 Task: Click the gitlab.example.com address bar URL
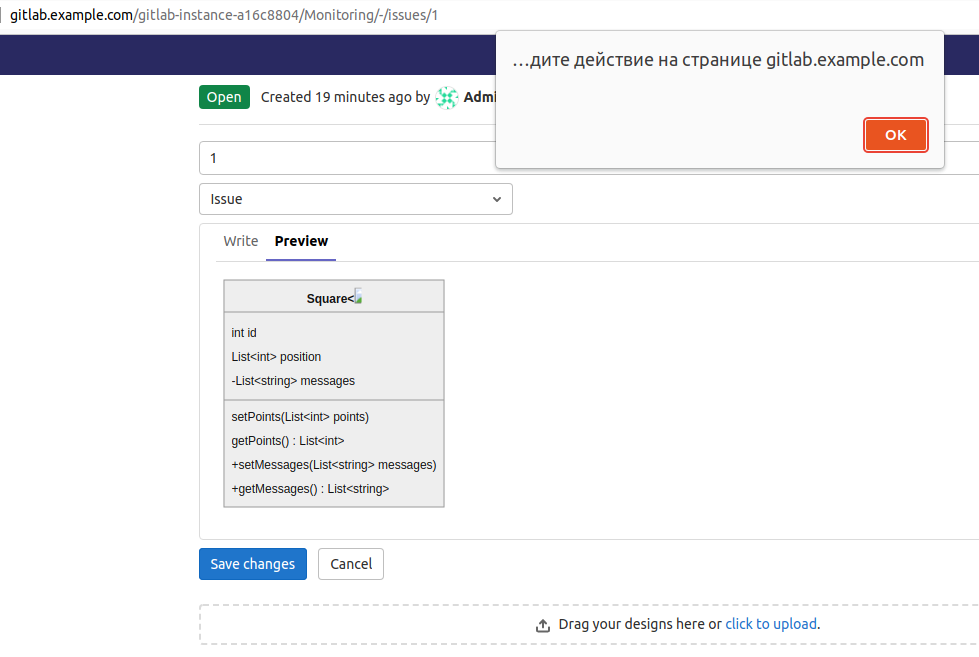[224, 16]
